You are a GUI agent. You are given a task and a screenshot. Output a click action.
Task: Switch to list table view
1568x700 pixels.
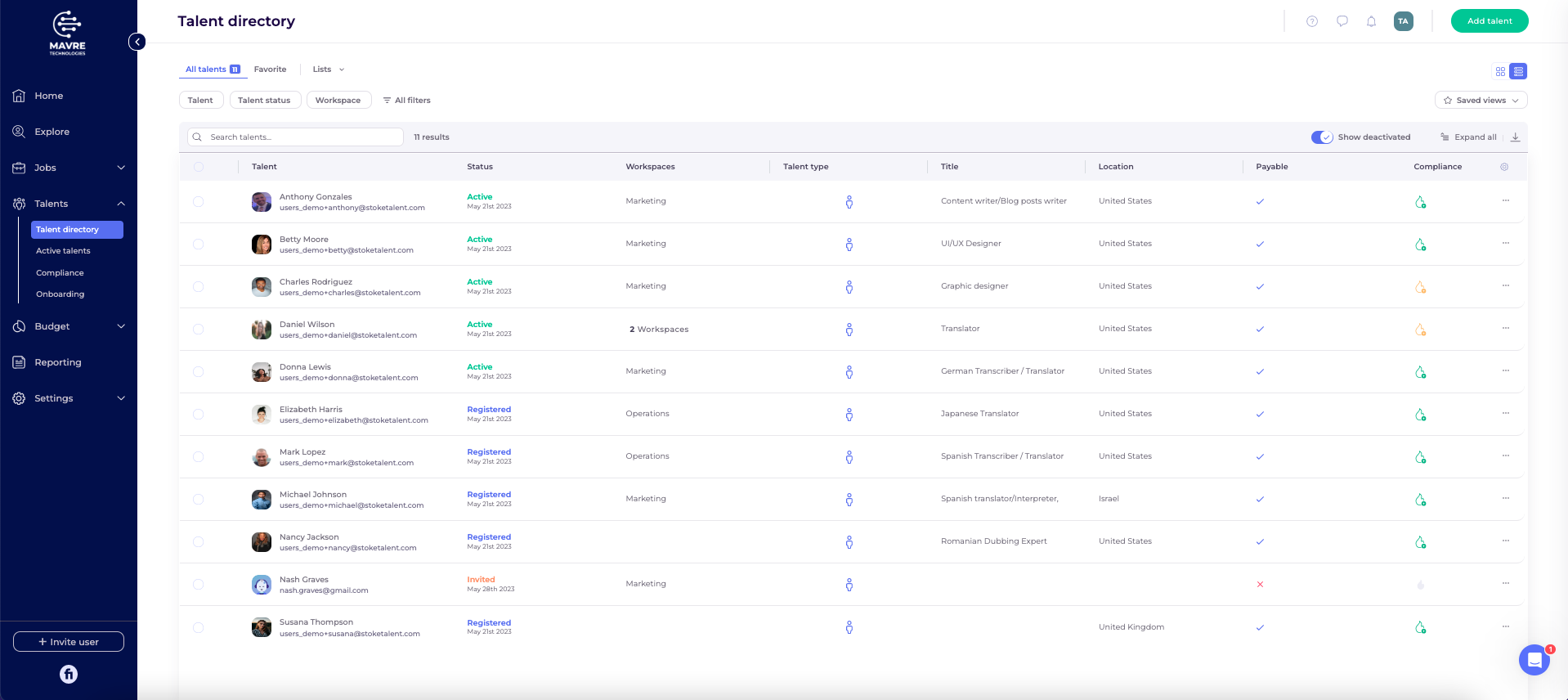pyautogui.click(x=1518, y=72)
